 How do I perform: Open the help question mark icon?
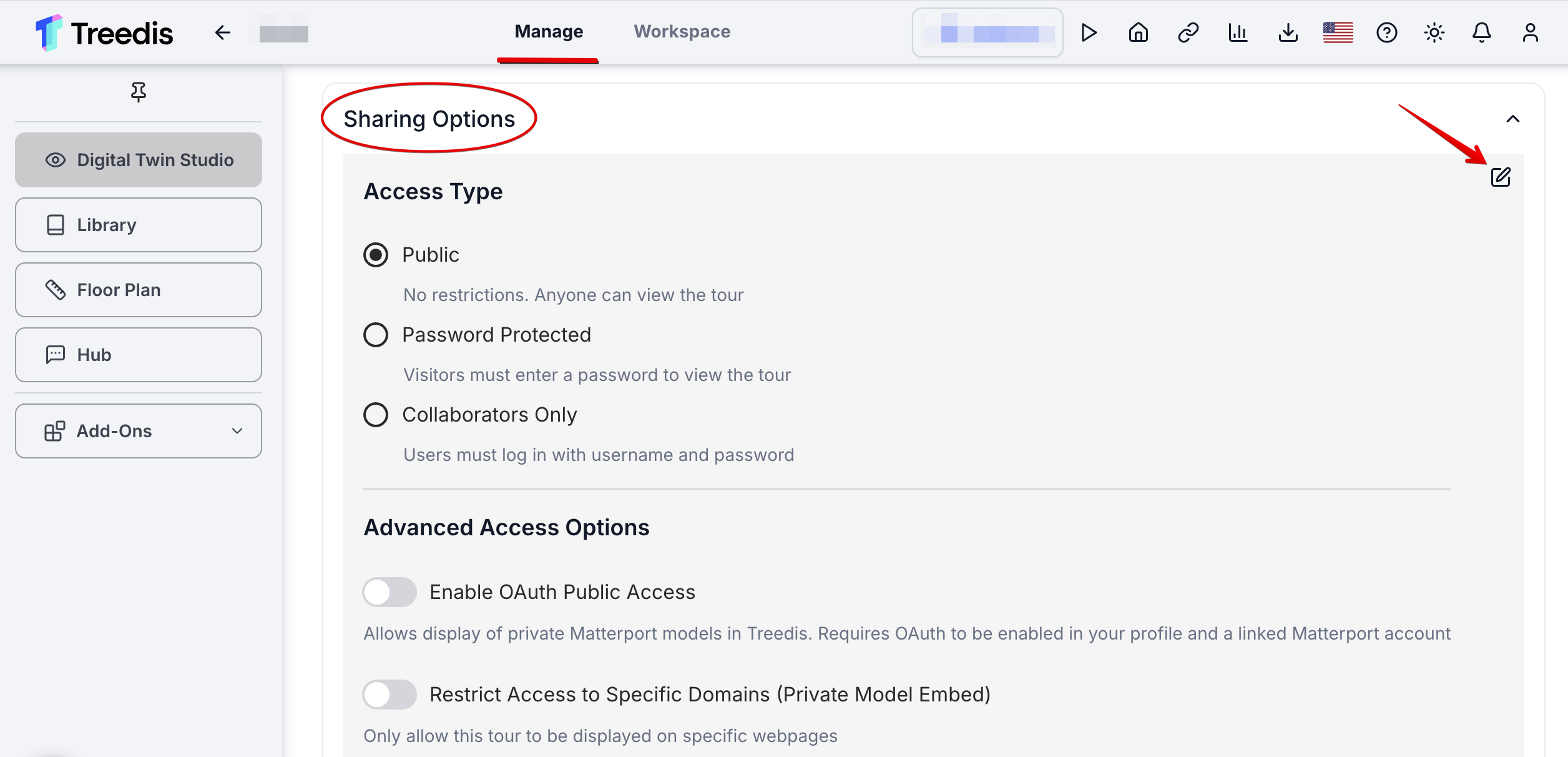point(1386,32)
